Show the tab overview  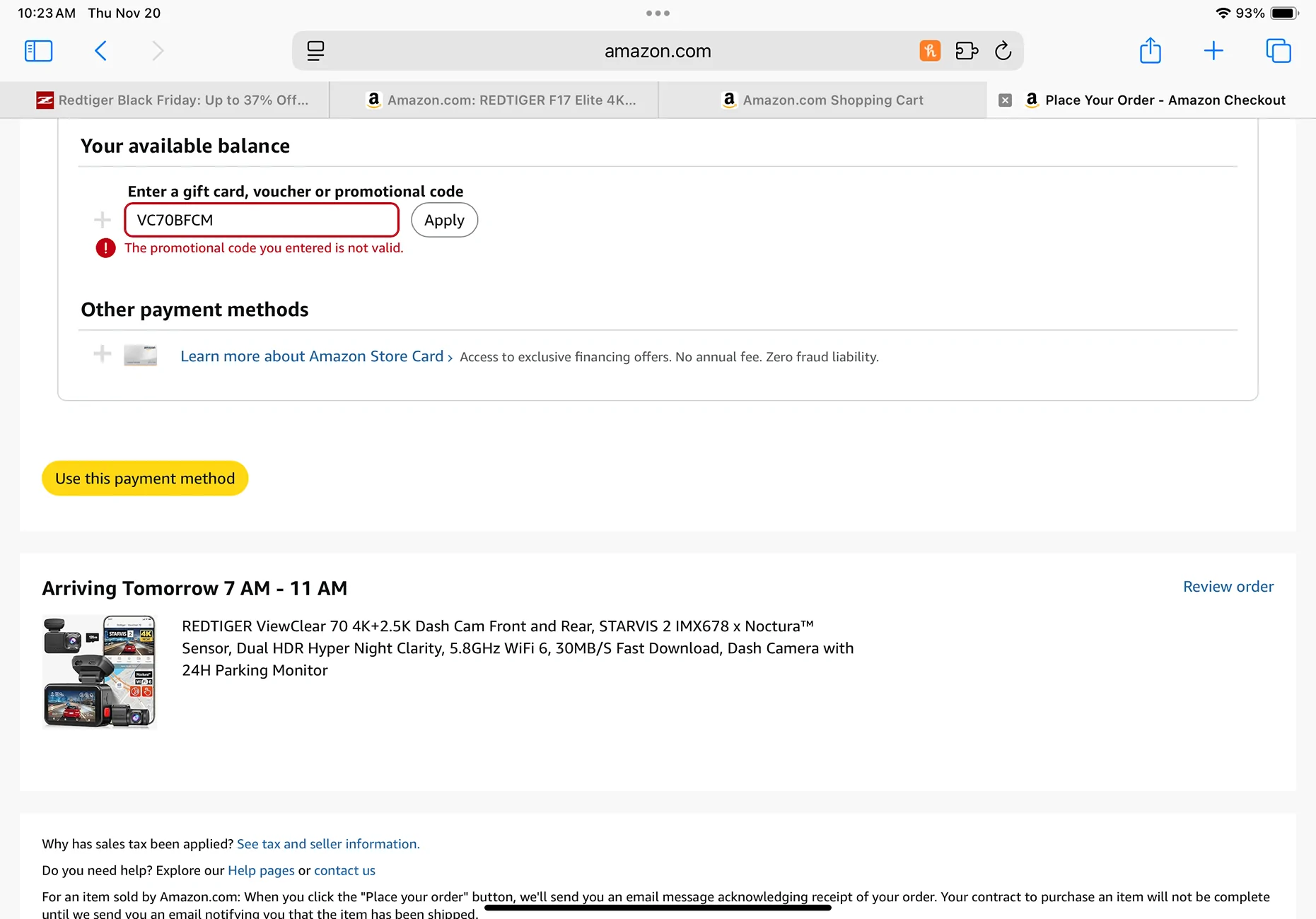(x=1279, y=51)
